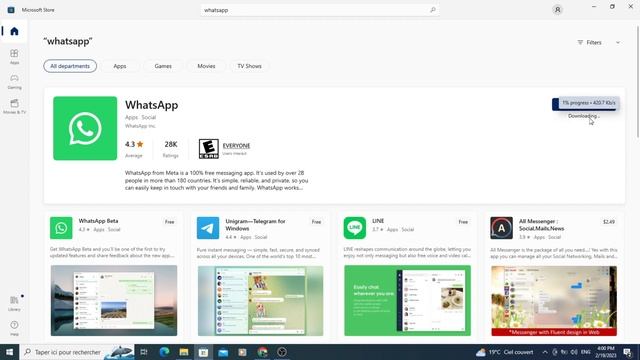
Task: Open Help in the sidebar
Action: (14, 328)
